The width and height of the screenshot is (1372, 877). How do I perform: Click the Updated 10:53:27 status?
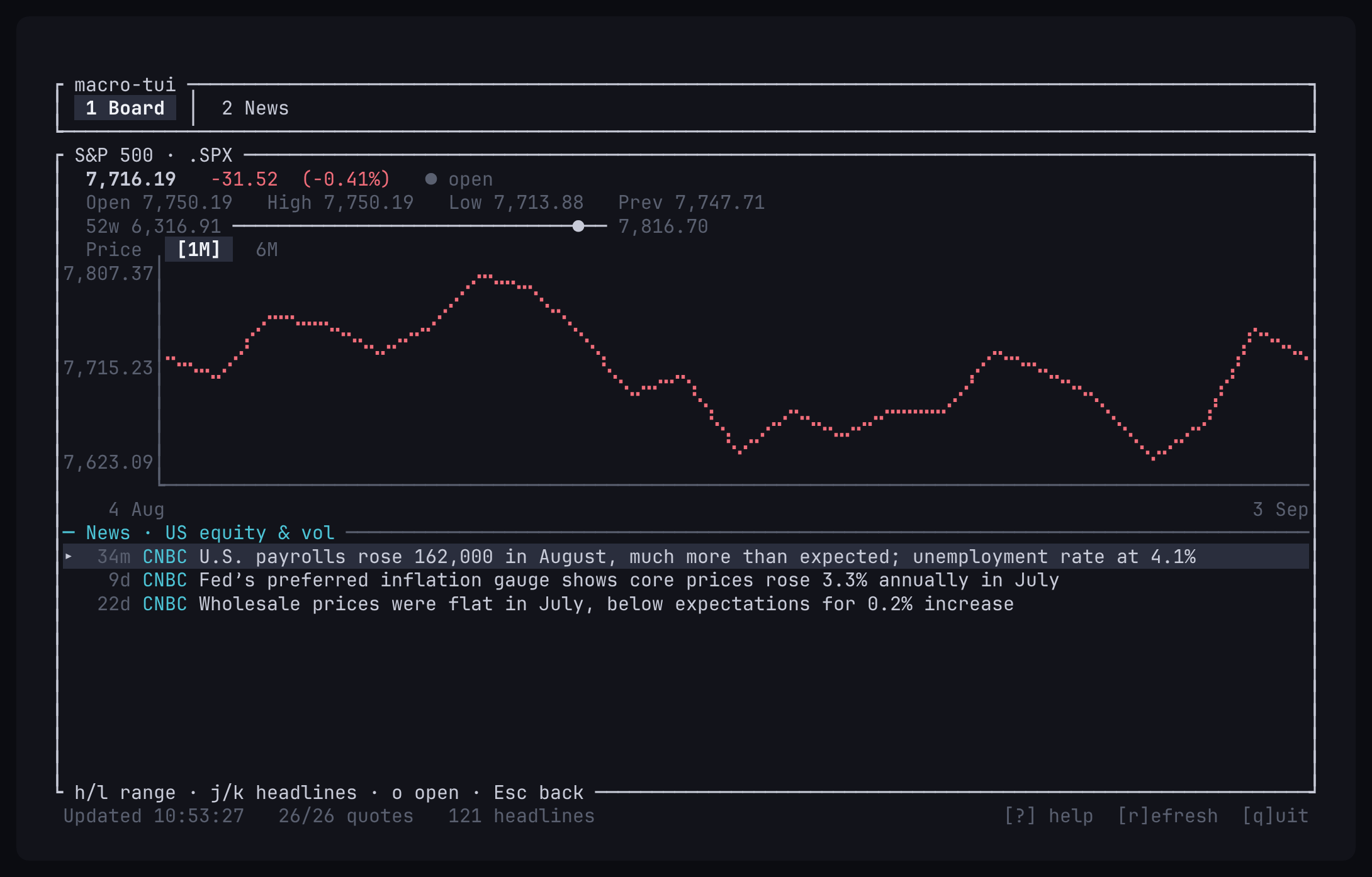tap(154, 816)
